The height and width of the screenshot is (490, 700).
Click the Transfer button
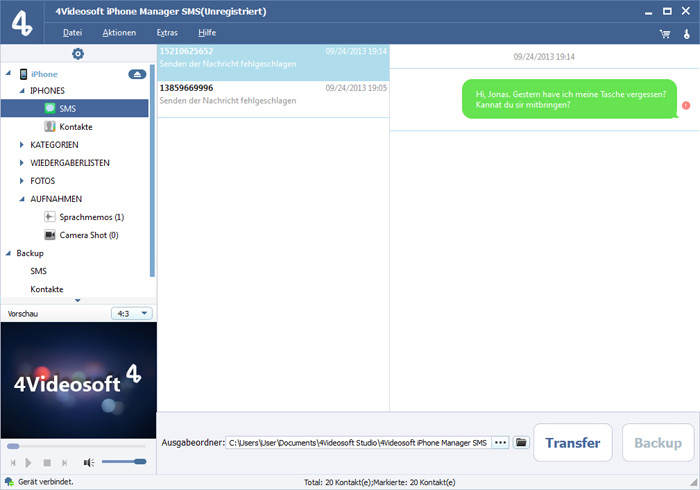click(573, 442)
